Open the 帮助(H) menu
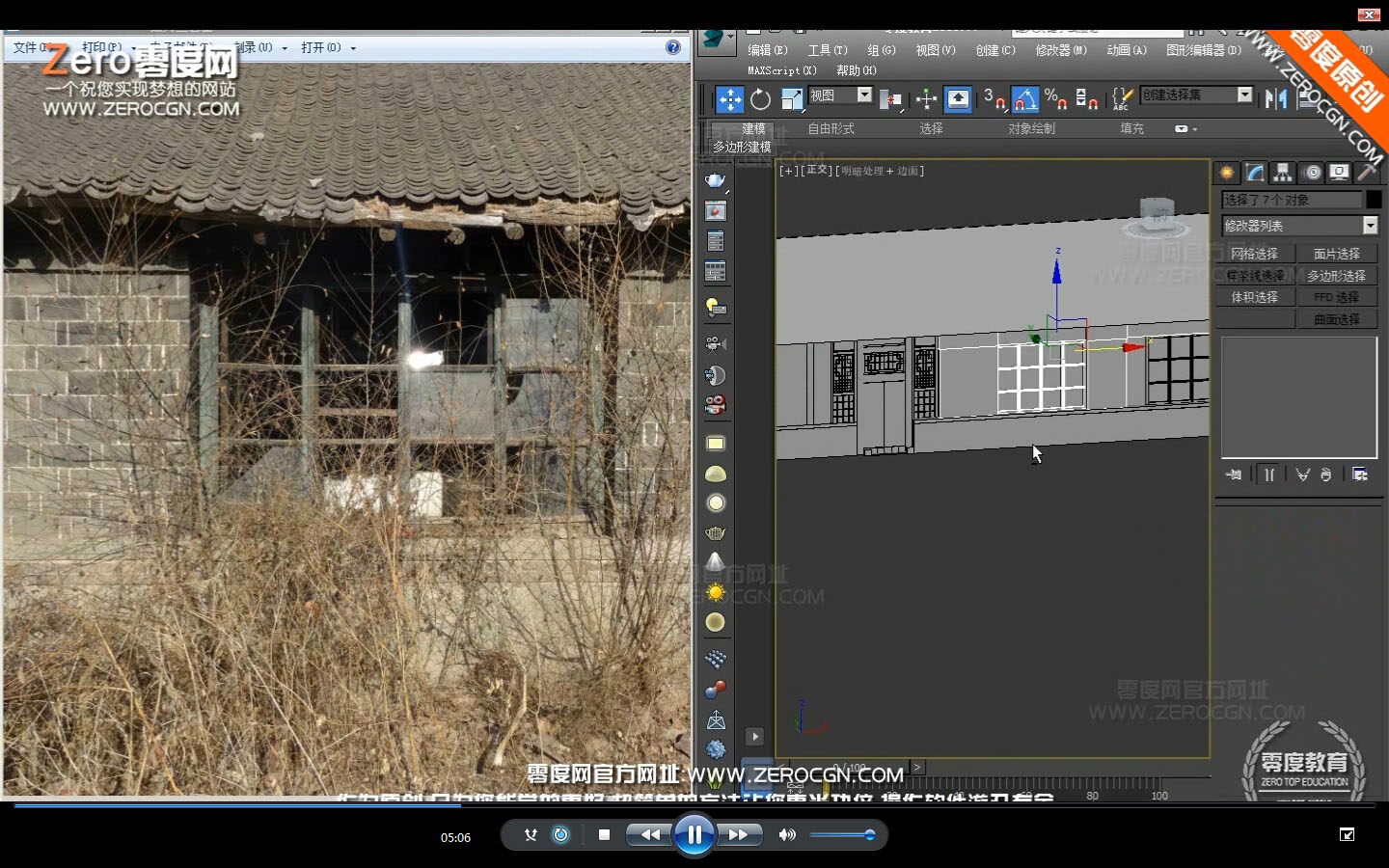This screenshot has height=868, width=1389. [x=857, y=70]
